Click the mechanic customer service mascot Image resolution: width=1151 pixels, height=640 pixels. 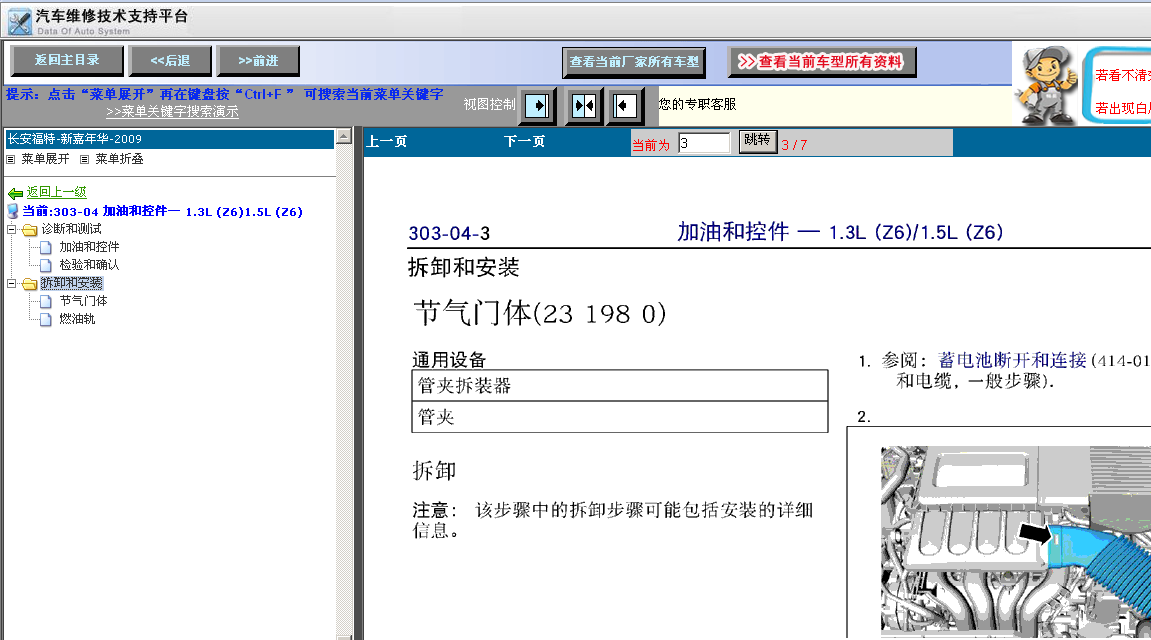[x=1045, y=85]
